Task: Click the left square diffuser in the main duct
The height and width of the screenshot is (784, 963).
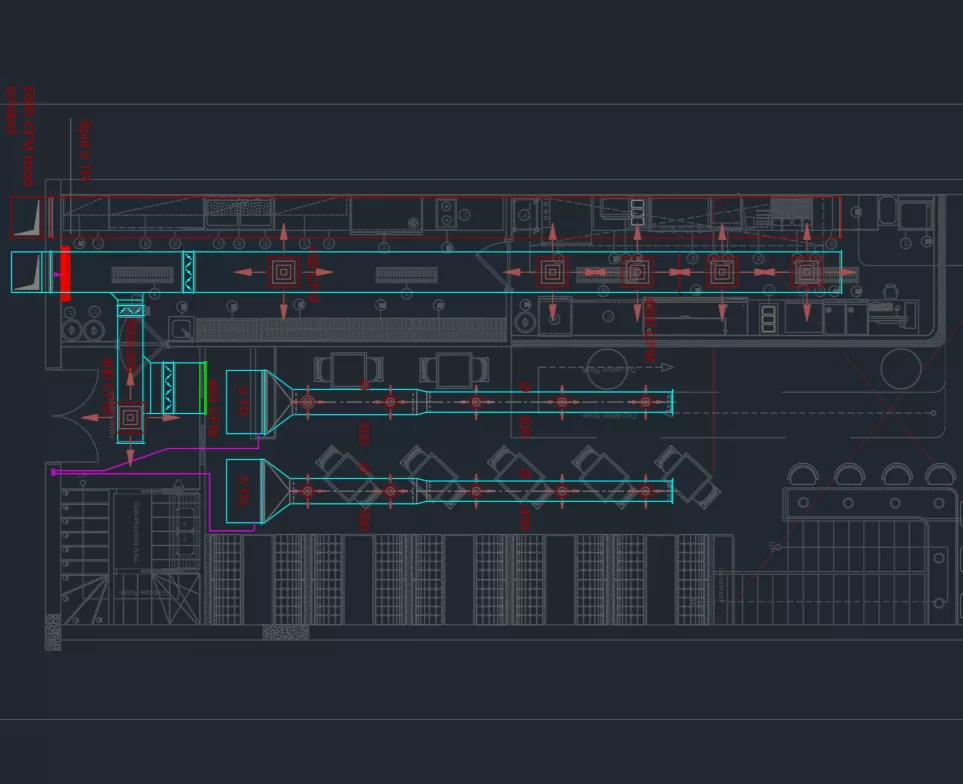Action: click(x=284, y=272)
